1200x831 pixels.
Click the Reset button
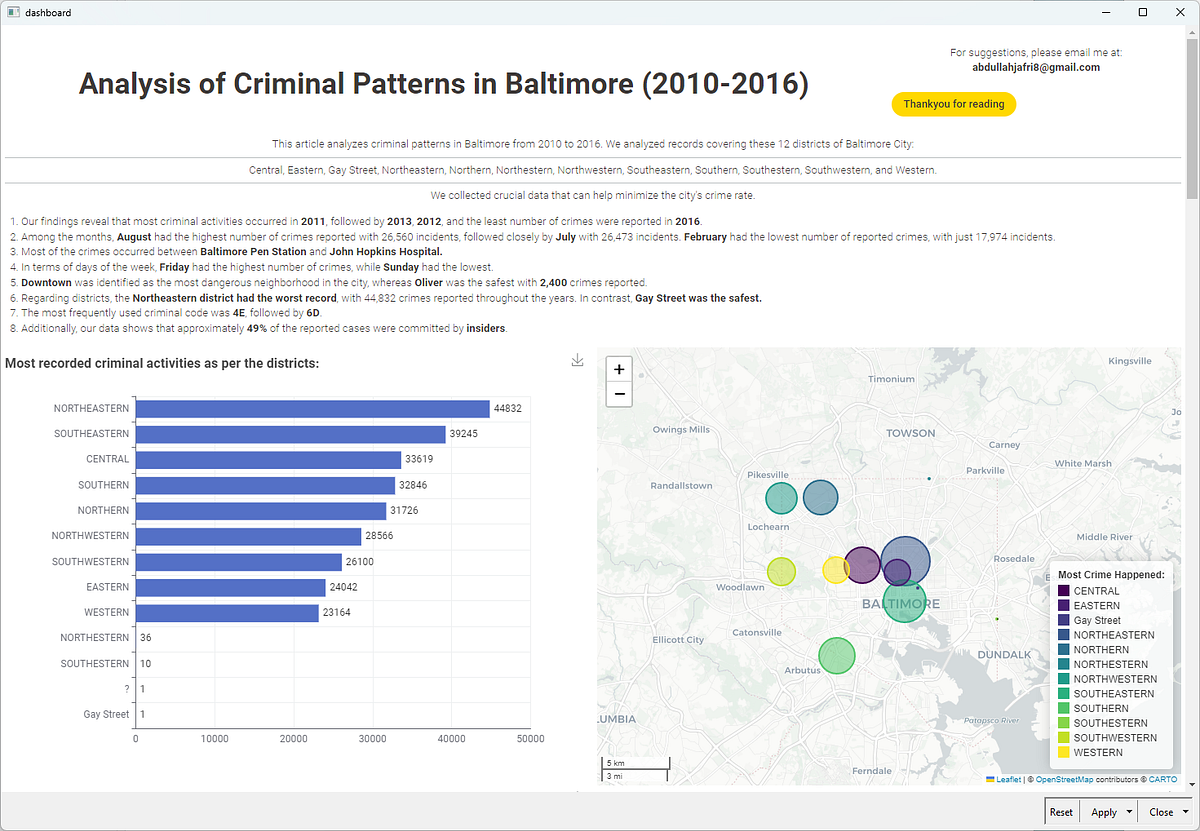1061,812
